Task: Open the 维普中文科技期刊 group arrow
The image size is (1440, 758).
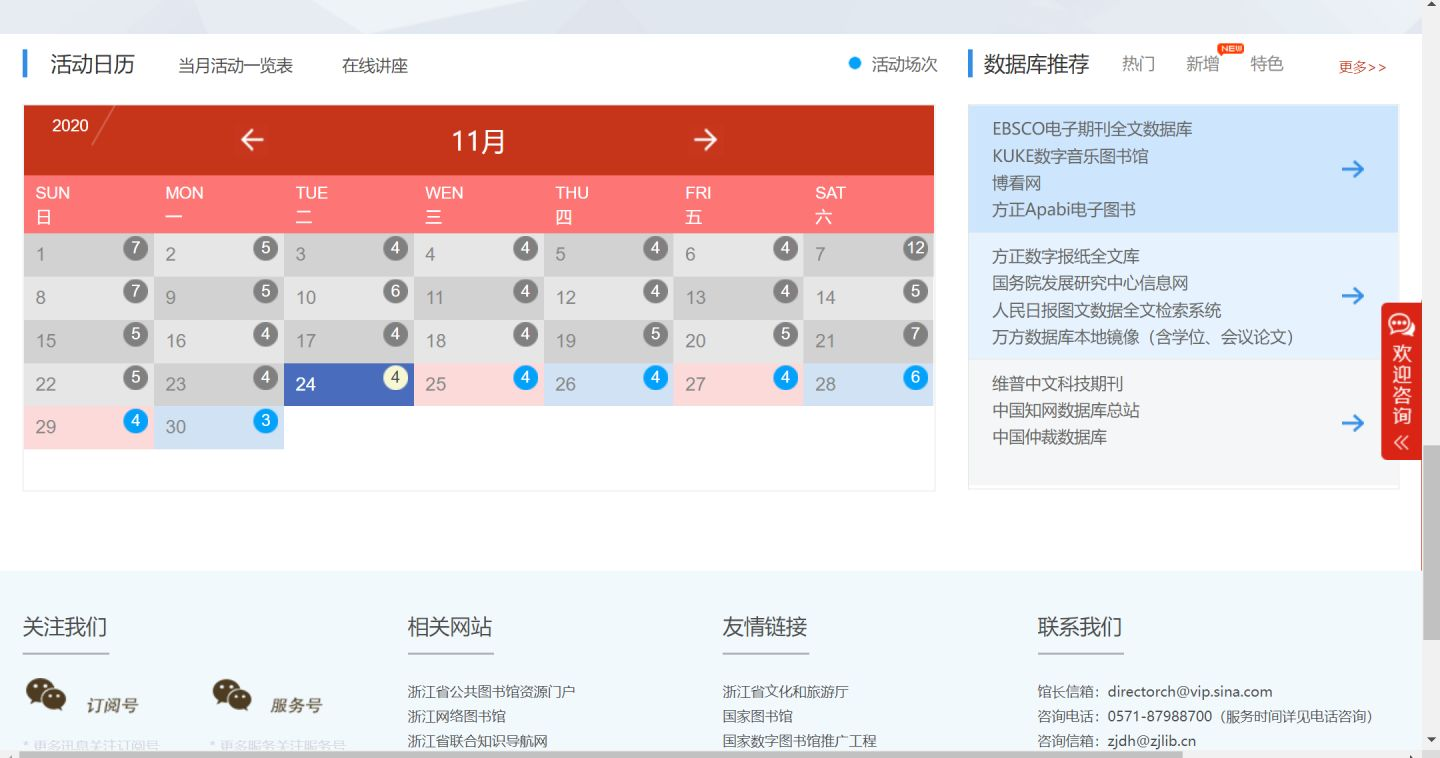Action: 1353,423
